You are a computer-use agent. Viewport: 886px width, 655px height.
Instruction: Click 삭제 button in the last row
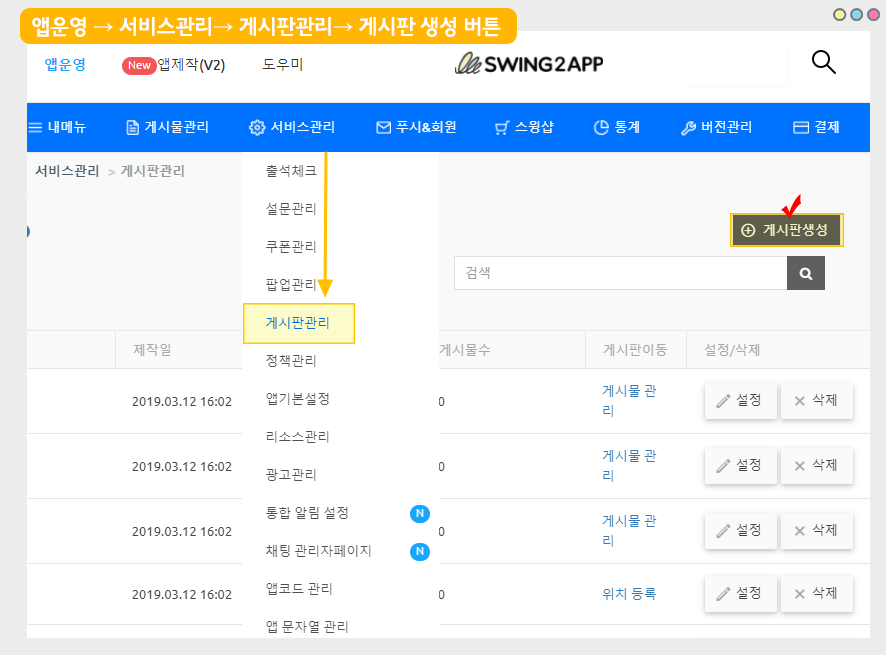tap(816, 594)
